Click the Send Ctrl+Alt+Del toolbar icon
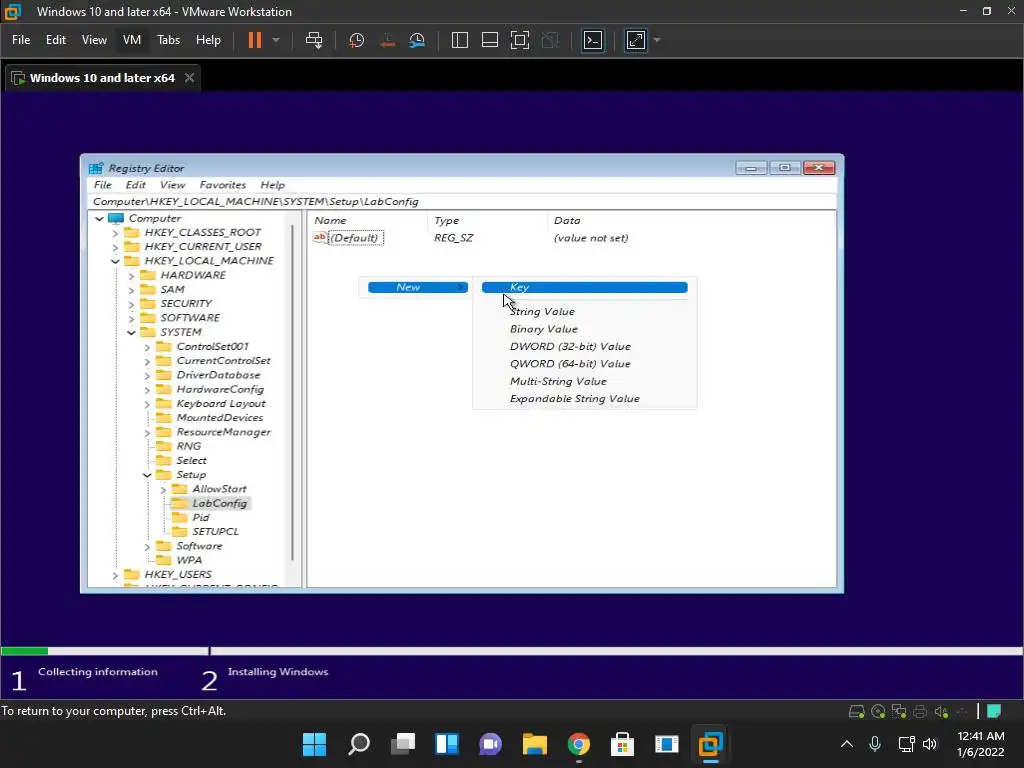The image size is (1024, 768). pos(314,40)
